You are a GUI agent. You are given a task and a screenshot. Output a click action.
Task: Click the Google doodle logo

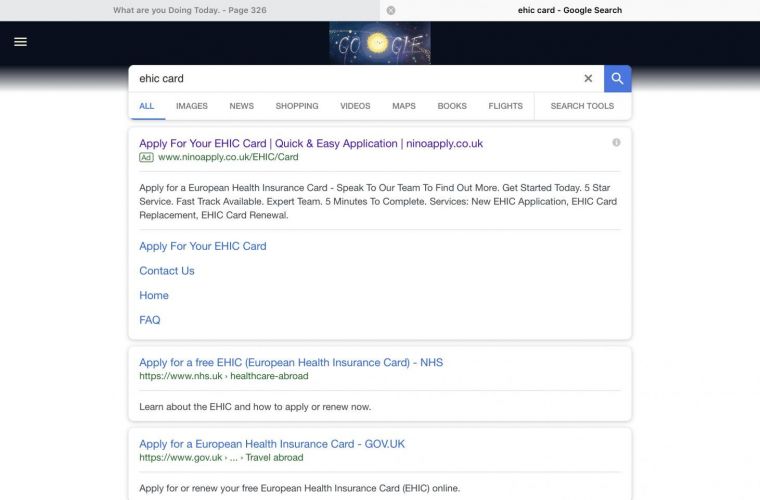click(x=380, y=43)
